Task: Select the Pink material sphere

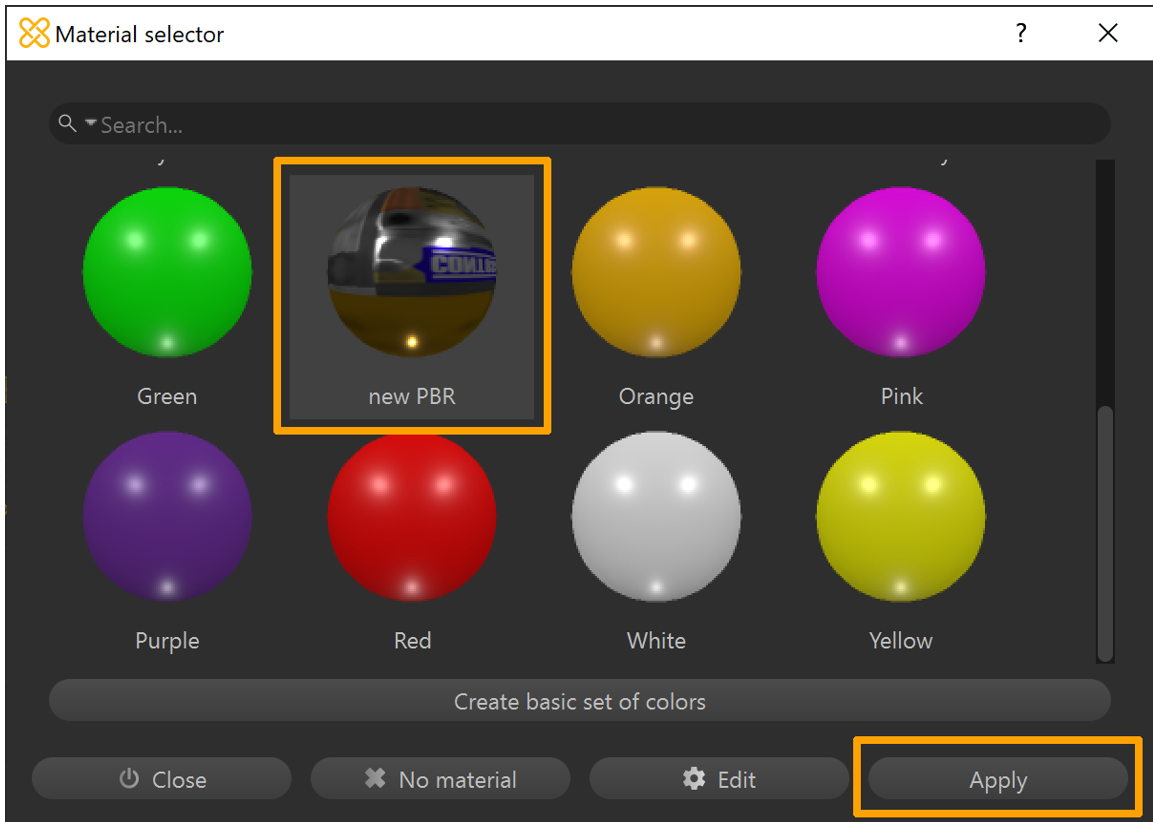Action: [x=900, y=271]
